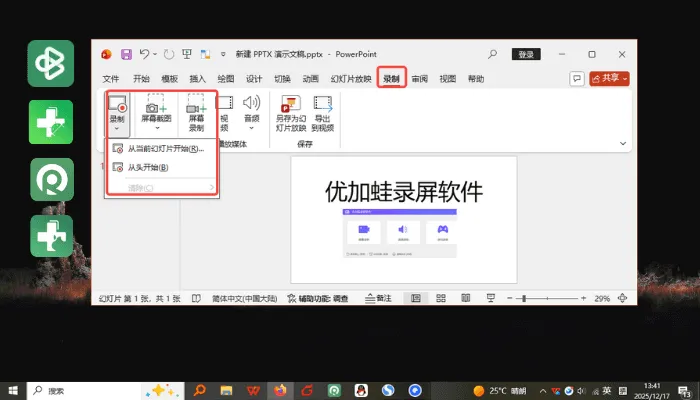This screenshot has width=700, height=400.
Task: Click the Redo/Repeat icon
Action: pos(169,54)
